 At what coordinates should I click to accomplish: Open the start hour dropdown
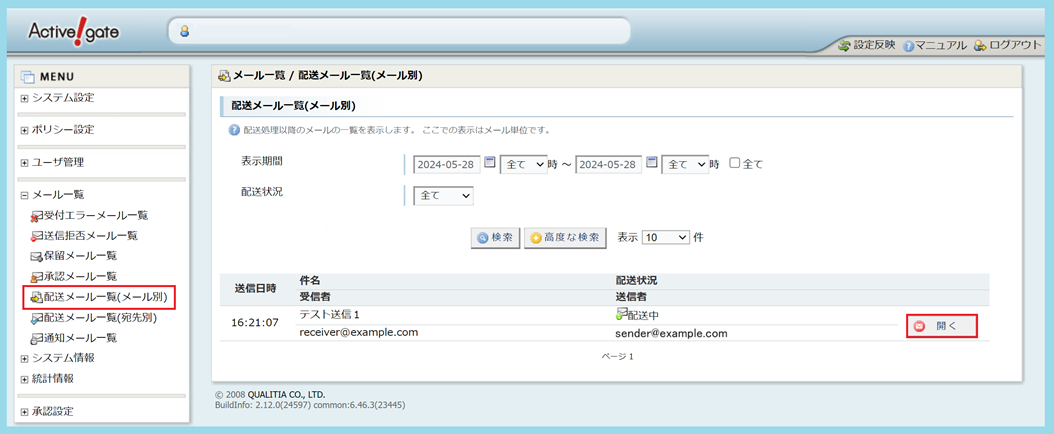(x=524, y=164)
